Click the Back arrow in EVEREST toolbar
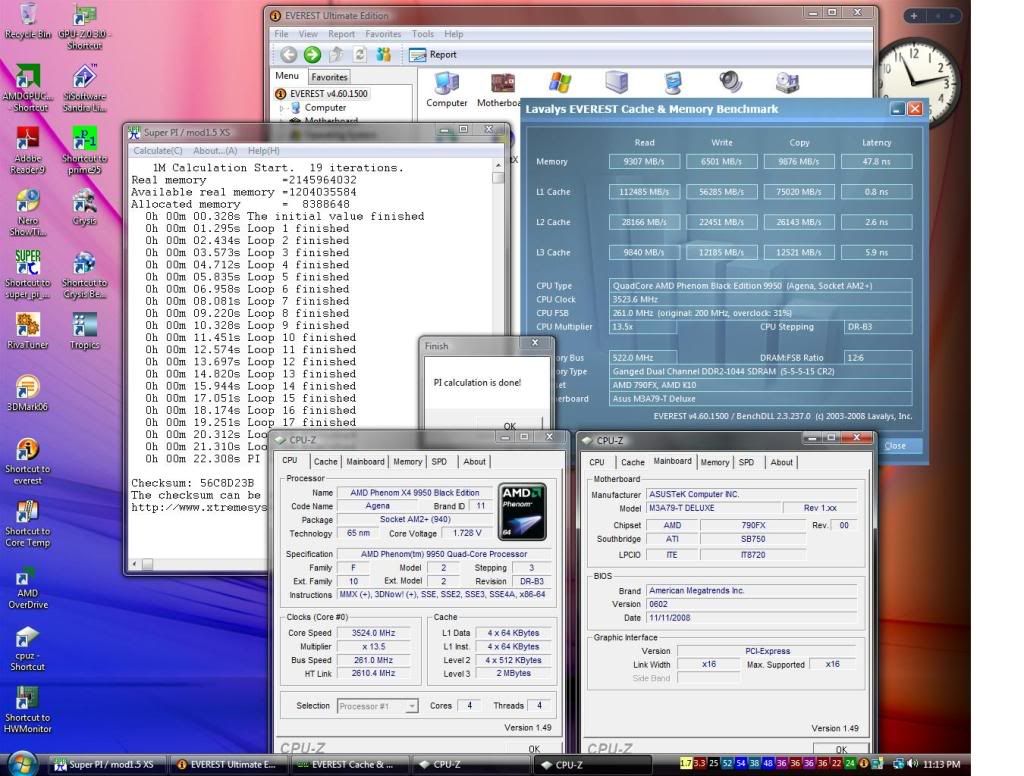 (289, 55)
